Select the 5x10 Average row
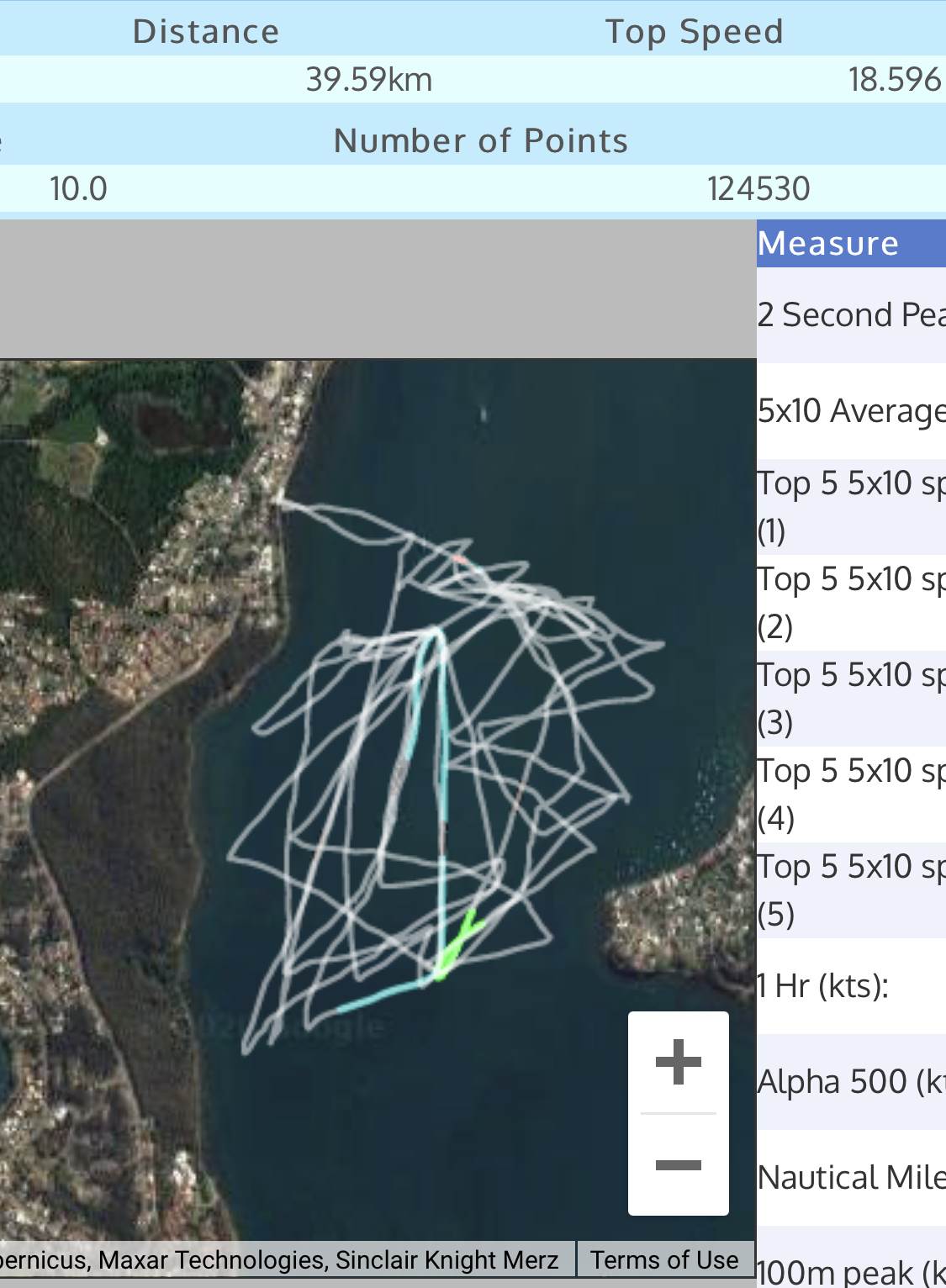Viewport: 946px width, 1288px height. click(x=850, y=411)
